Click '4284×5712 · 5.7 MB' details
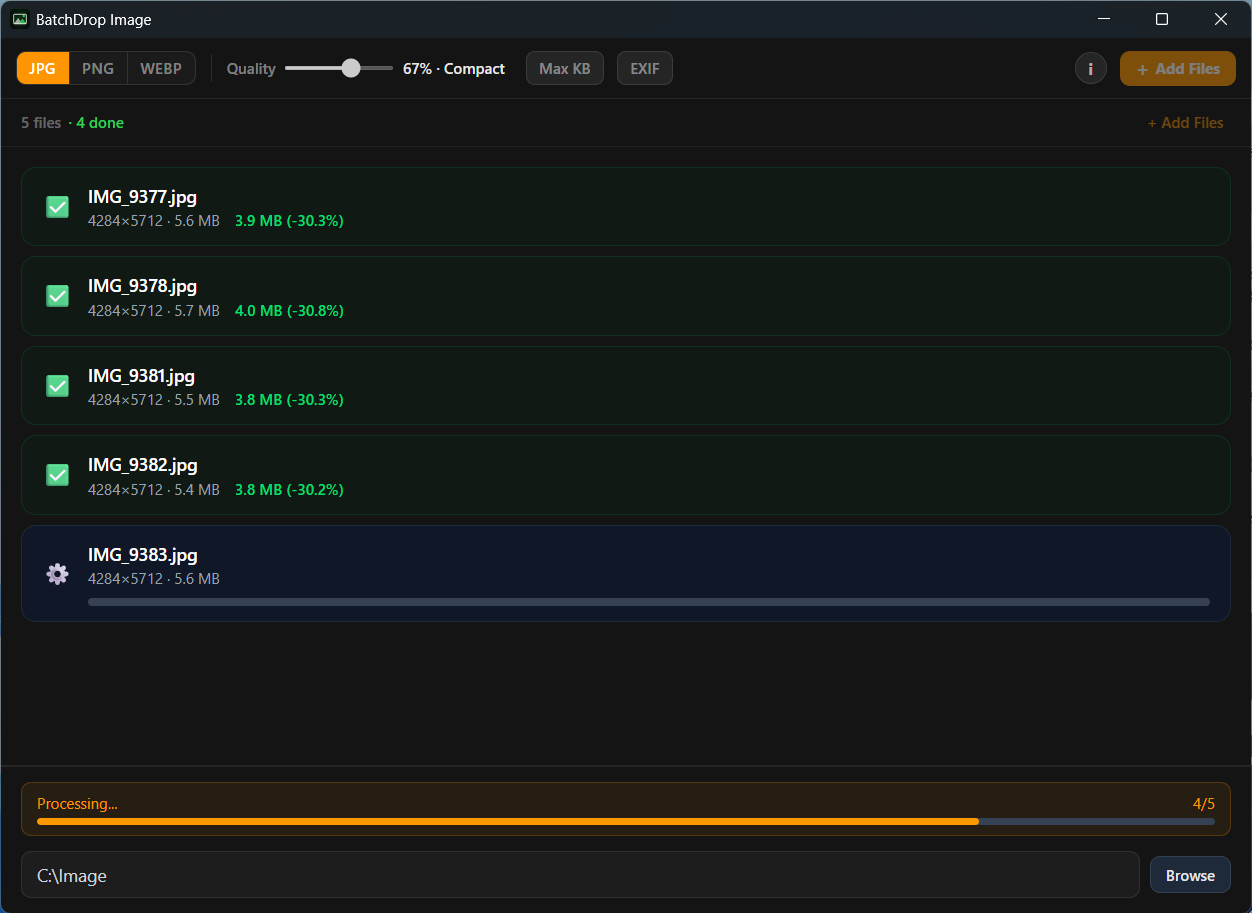The width and height of the screenshot is (1252, 913). pos(154,311)
